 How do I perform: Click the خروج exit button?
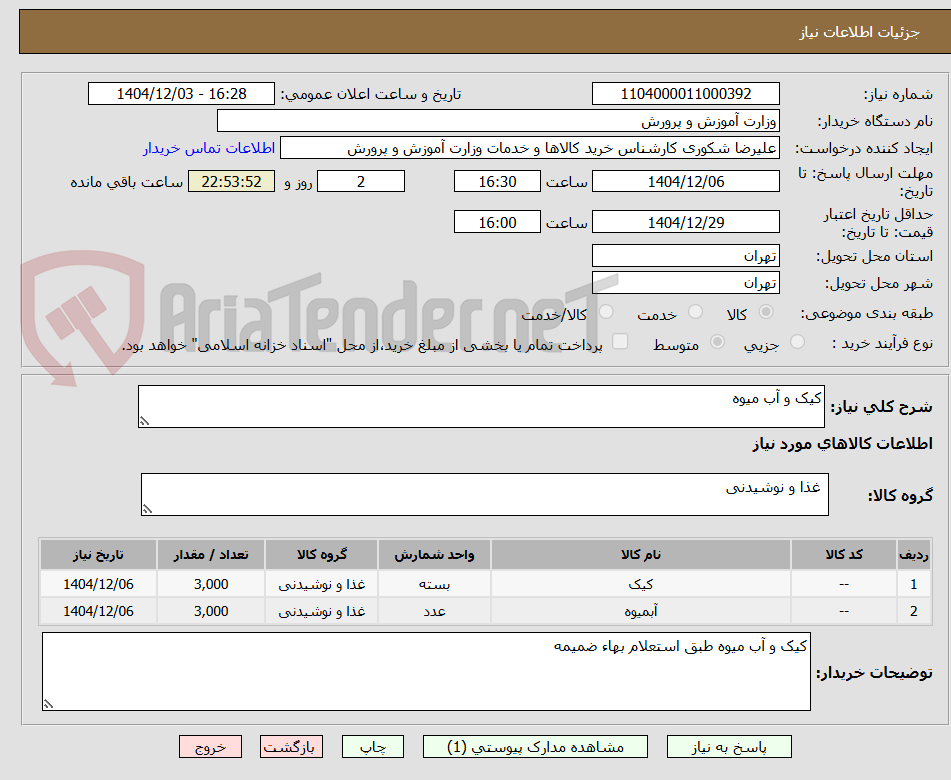tap(210, 747)
